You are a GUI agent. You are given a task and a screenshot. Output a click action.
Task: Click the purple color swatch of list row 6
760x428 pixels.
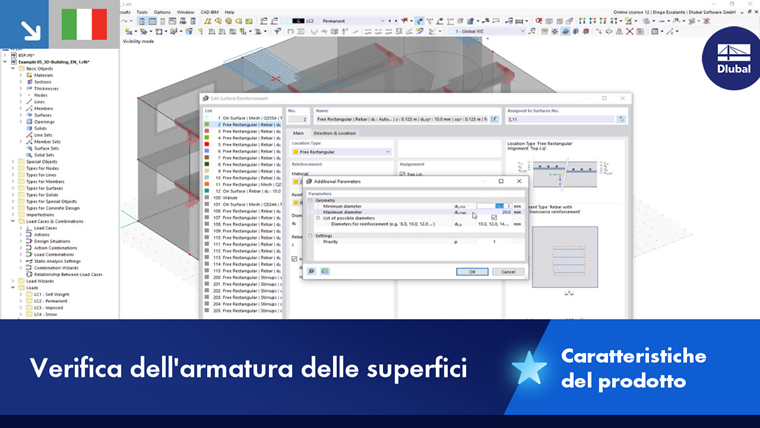207,151
